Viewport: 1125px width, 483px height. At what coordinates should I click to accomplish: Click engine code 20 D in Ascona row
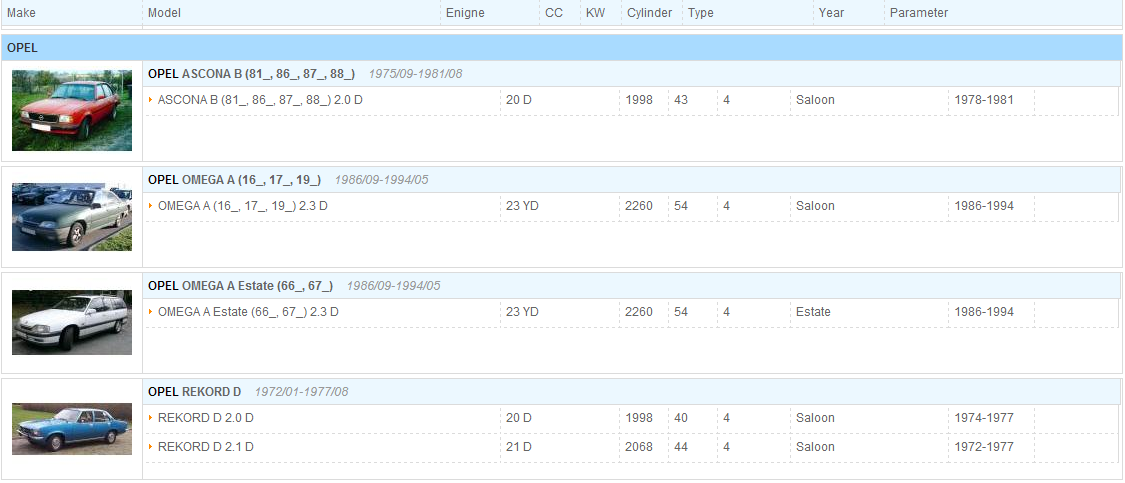coord(519,100)
